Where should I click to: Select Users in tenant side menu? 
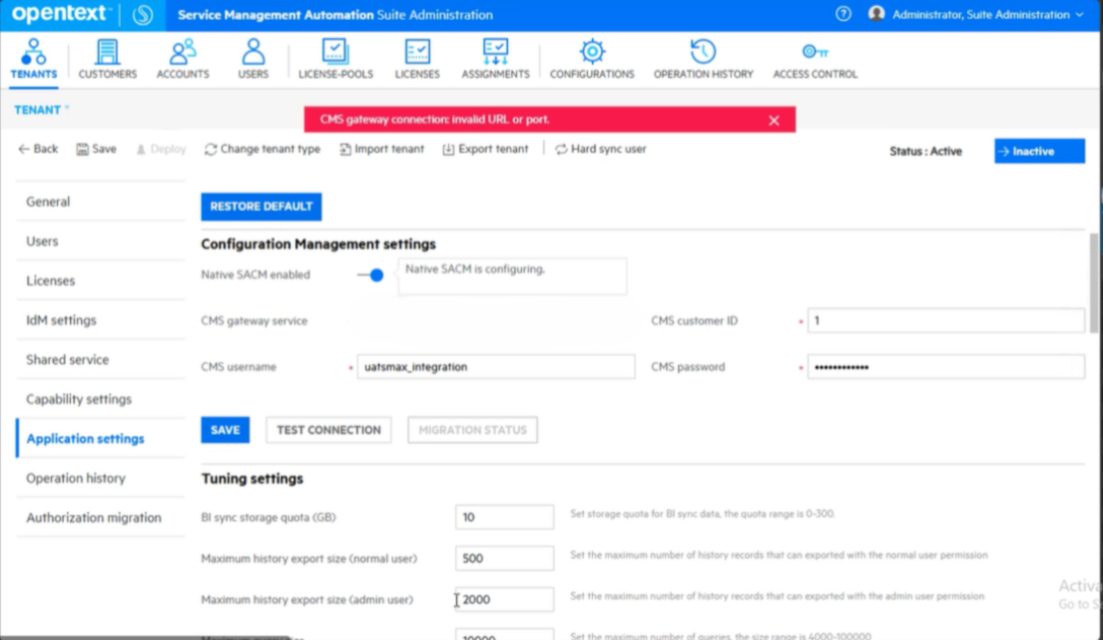click(x=101, y=241)
